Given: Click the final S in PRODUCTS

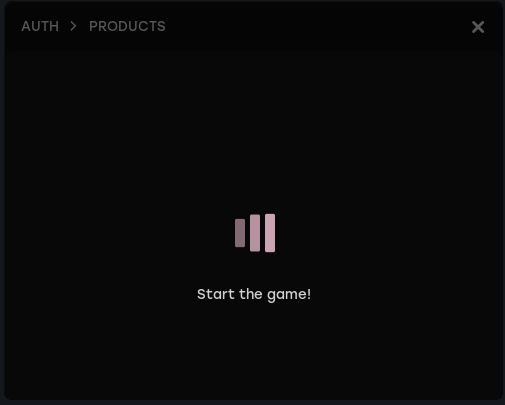Looking at the screenshot, I should pyautogui.click(x=162, y=26).
